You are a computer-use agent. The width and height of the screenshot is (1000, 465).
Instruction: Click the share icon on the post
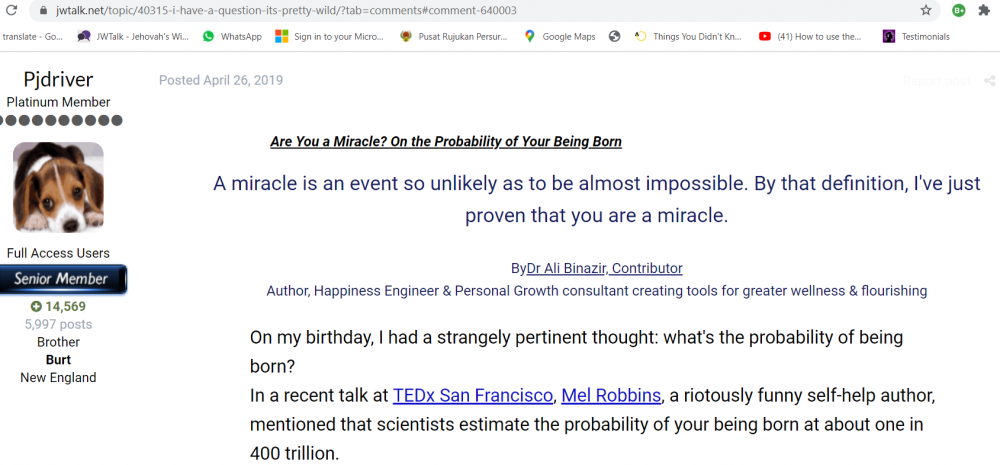(989, 81)
